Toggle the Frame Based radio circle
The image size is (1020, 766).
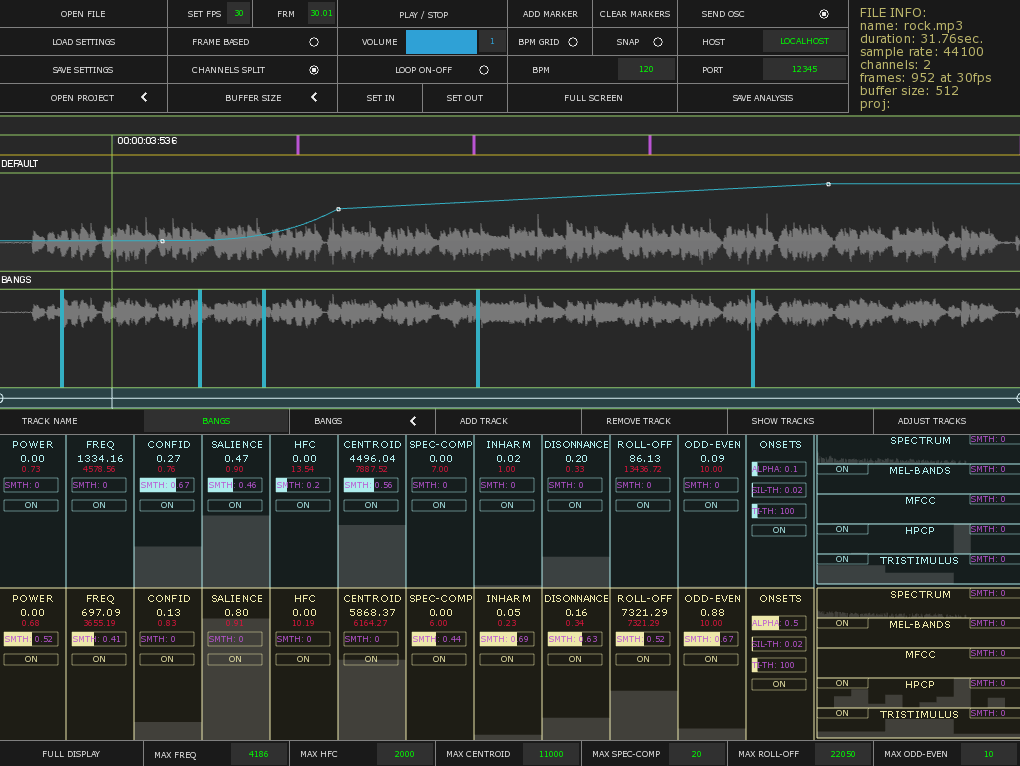coord(314,42)
